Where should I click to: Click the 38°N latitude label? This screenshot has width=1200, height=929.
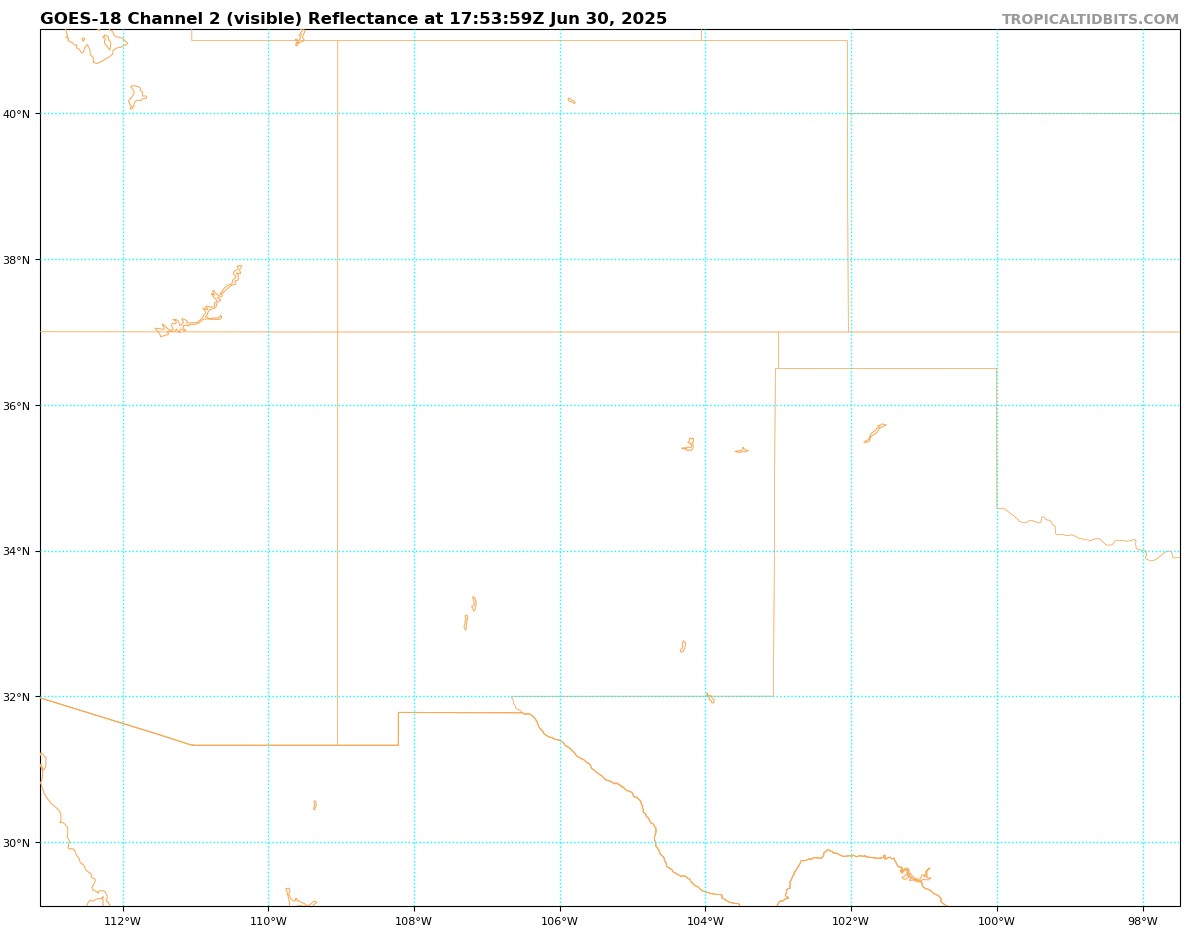[15, 260]
